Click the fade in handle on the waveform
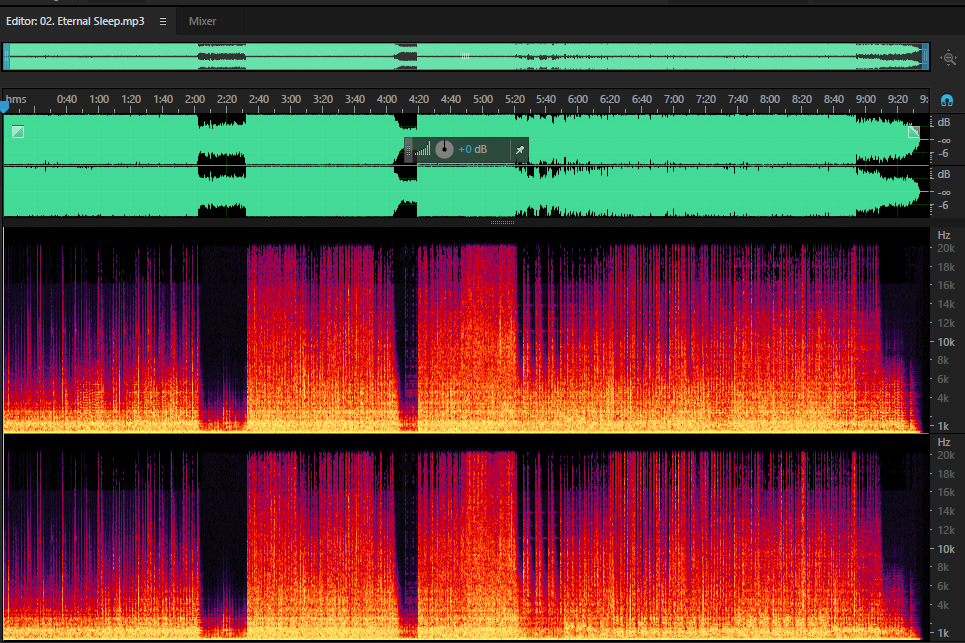The height and width of the screenshot is (643, 965). [x=18, y=132]
